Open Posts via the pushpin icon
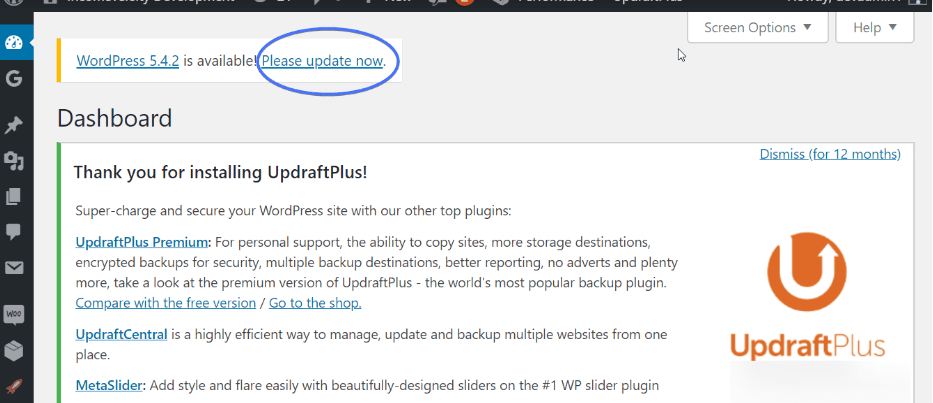Screen dimensions: 933x403 13,125
